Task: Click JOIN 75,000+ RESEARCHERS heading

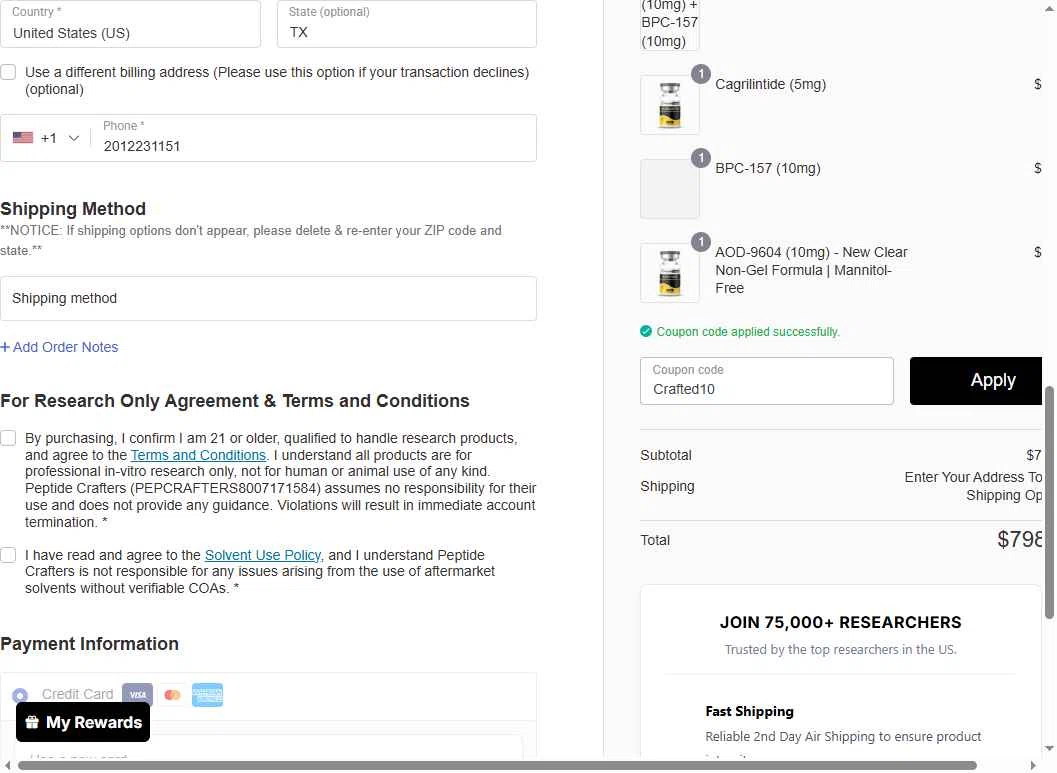Action: point(841,622)
